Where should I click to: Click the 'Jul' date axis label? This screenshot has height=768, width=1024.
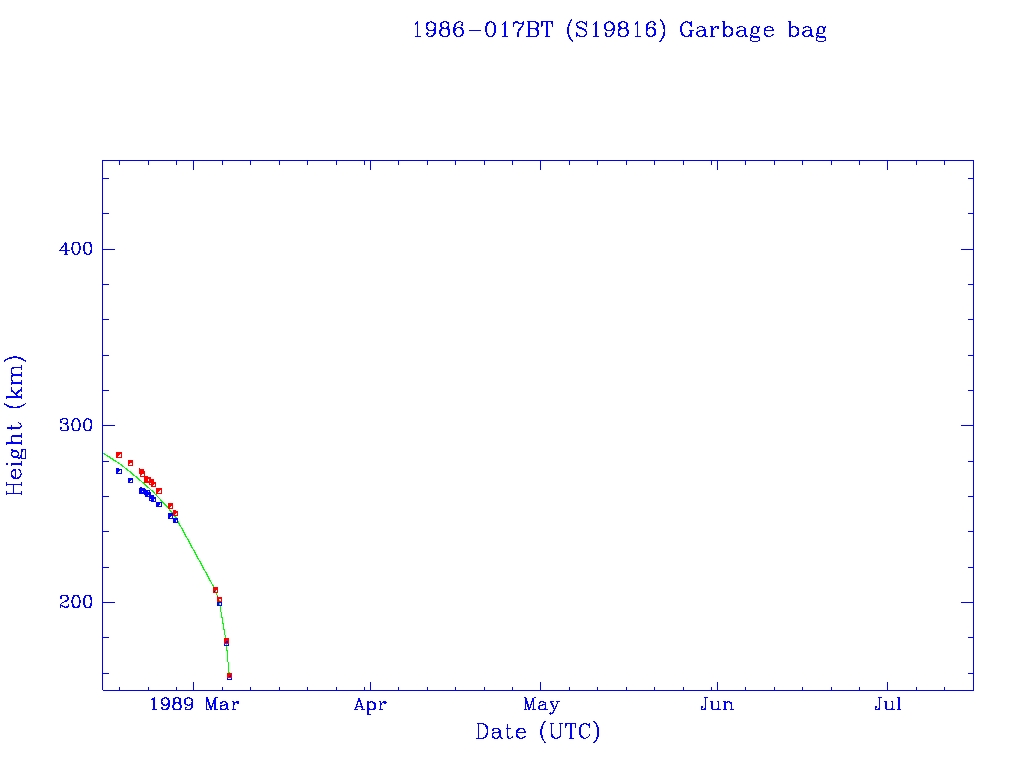click(x=887, y=704)
